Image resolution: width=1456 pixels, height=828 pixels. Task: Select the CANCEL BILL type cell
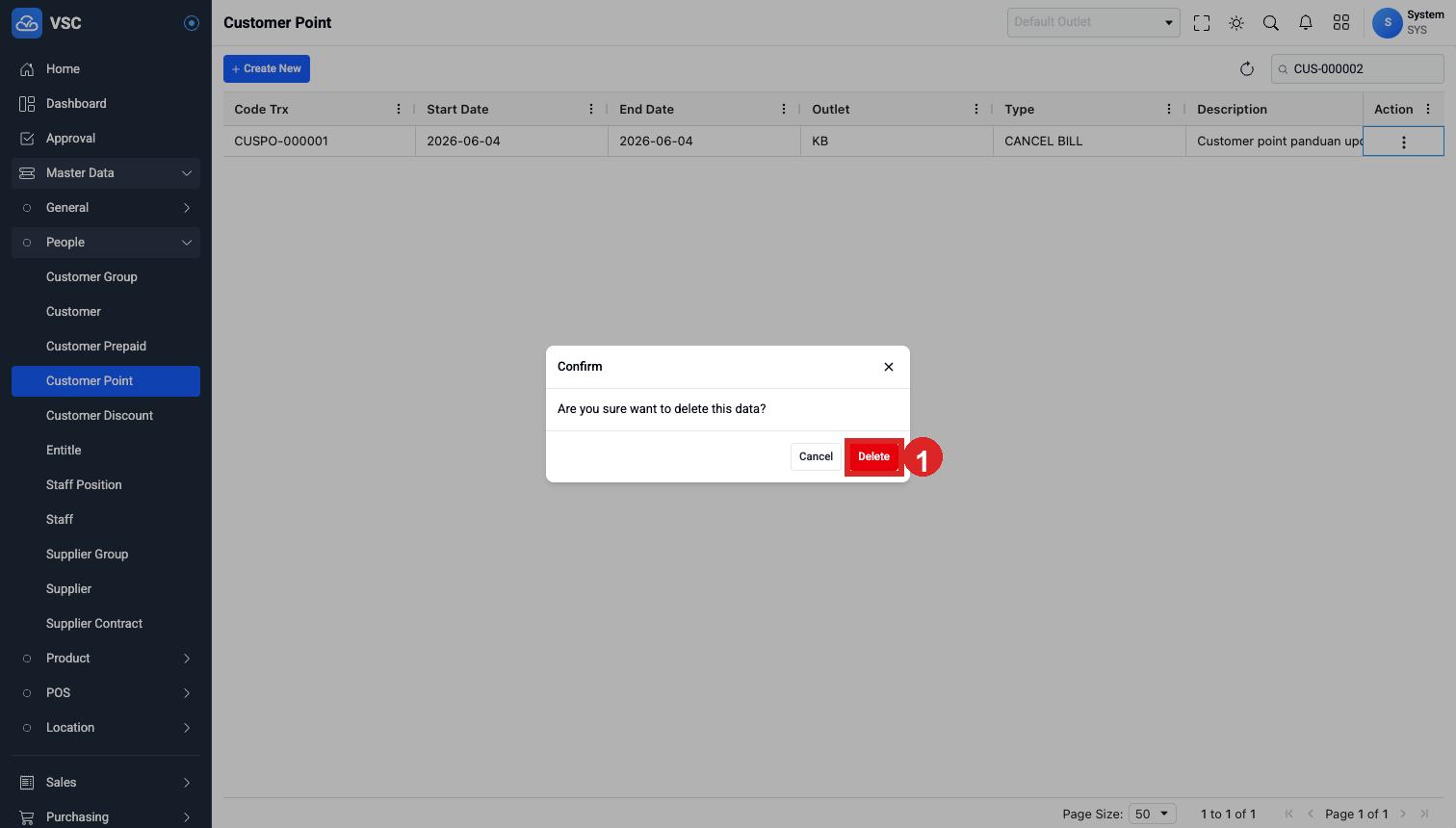point(1089,141)
